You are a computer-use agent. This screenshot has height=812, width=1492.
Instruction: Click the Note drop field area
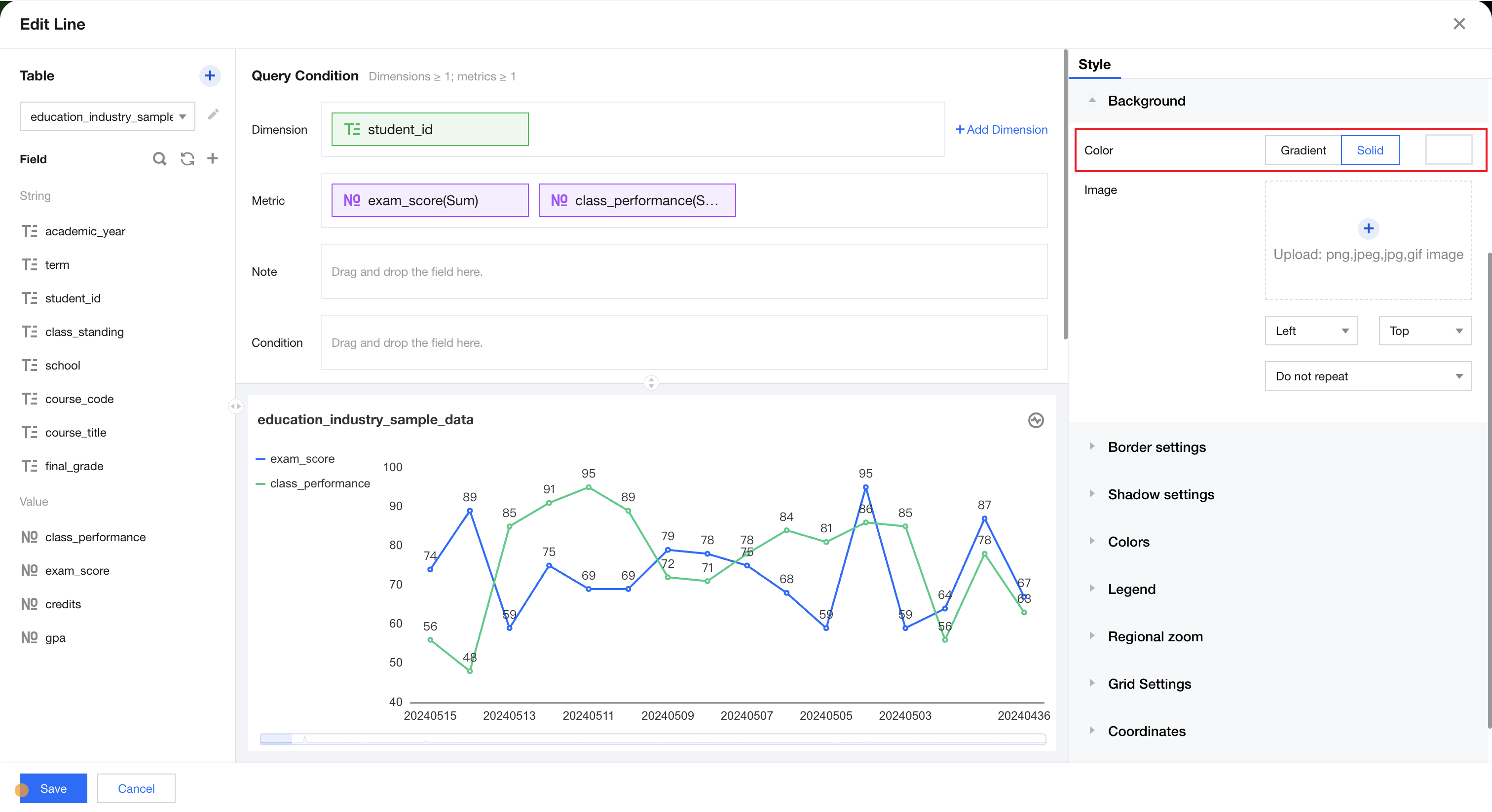(684, 272)
